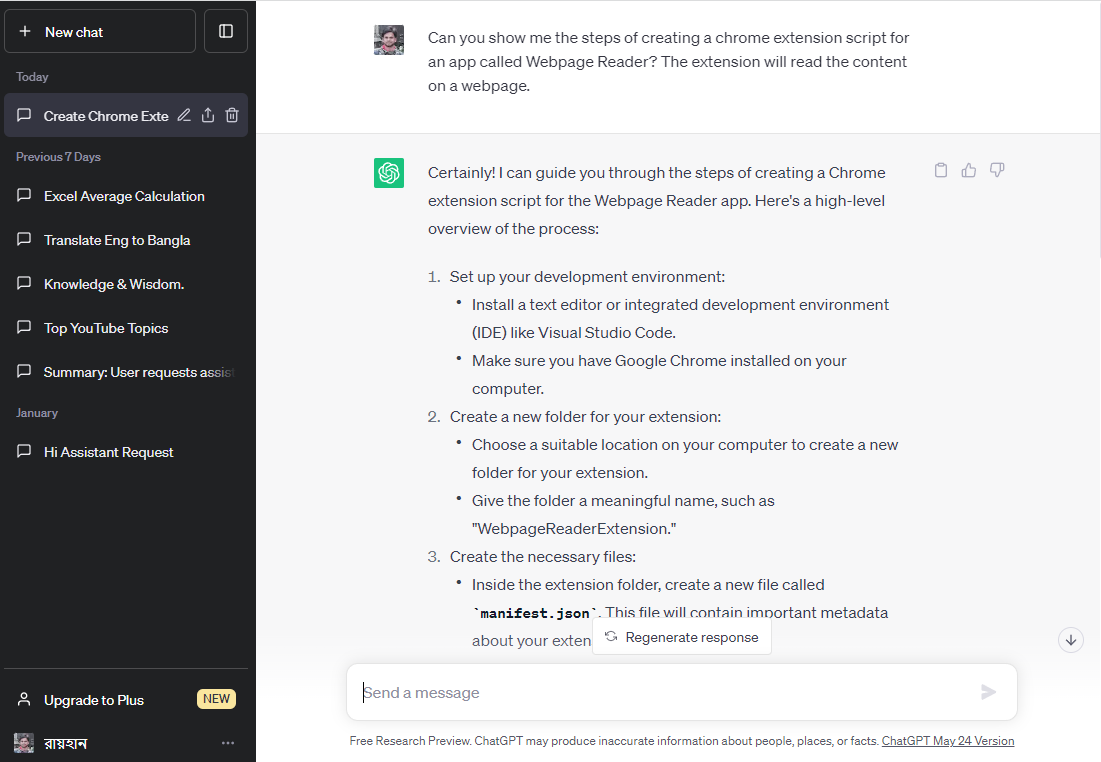Click Upgrade to Plus
The image size is (1101, 762).
point(94,700)
